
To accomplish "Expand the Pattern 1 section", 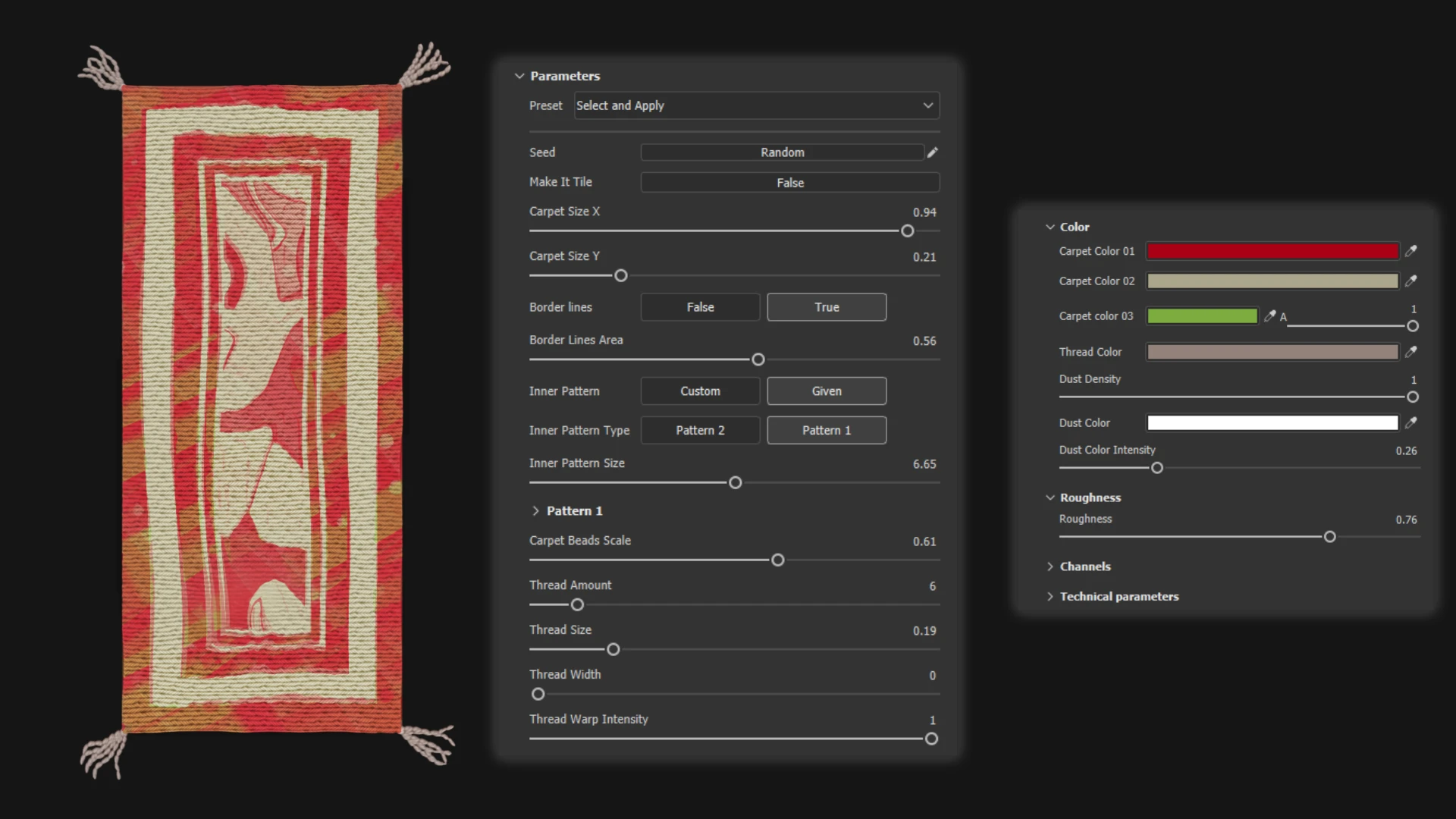I will click(x=535, y=511).
